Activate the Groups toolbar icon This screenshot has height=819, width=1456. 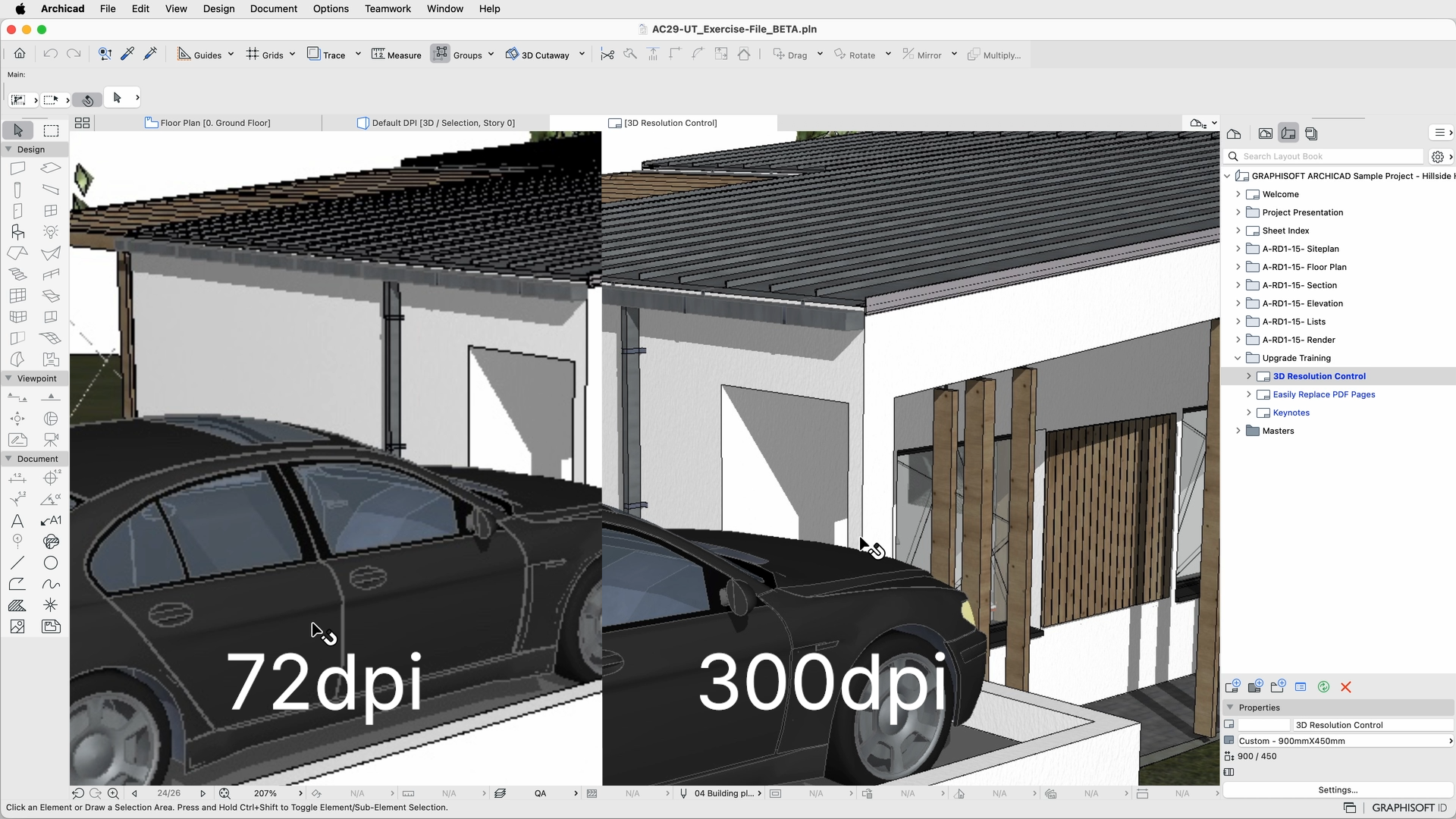tap(461, 54)
